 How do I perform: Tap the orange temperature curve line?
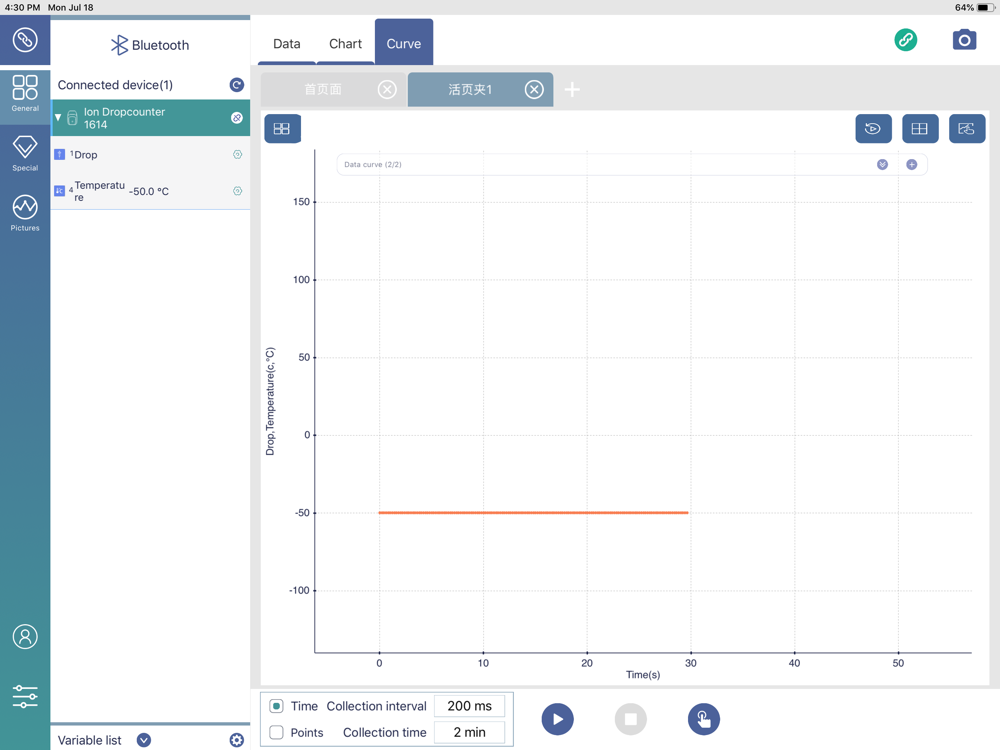point(534,512)
